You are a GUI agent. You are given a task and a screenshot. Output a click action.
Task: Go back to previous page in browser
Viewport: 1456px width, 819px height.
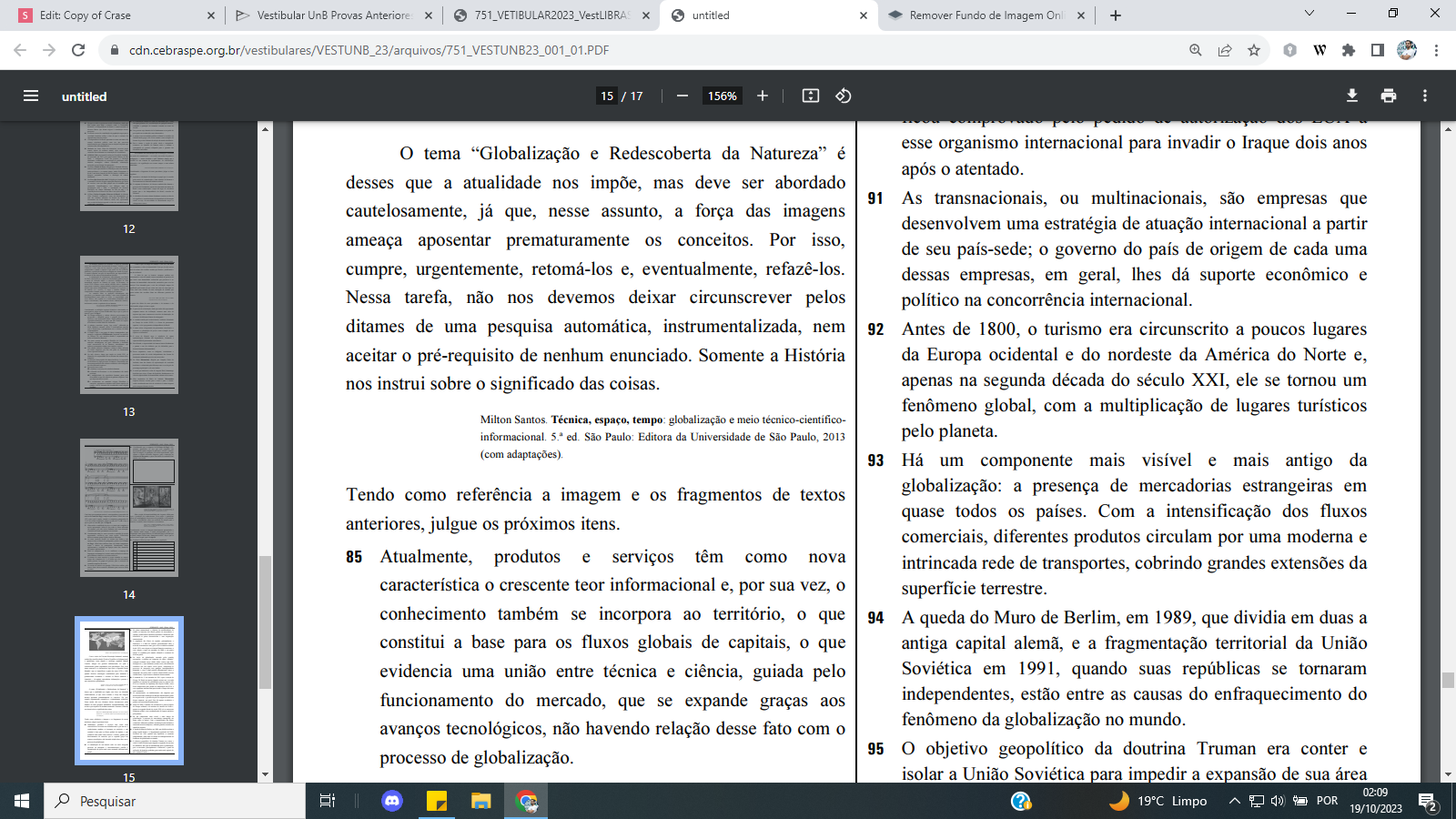coord(20,50)
